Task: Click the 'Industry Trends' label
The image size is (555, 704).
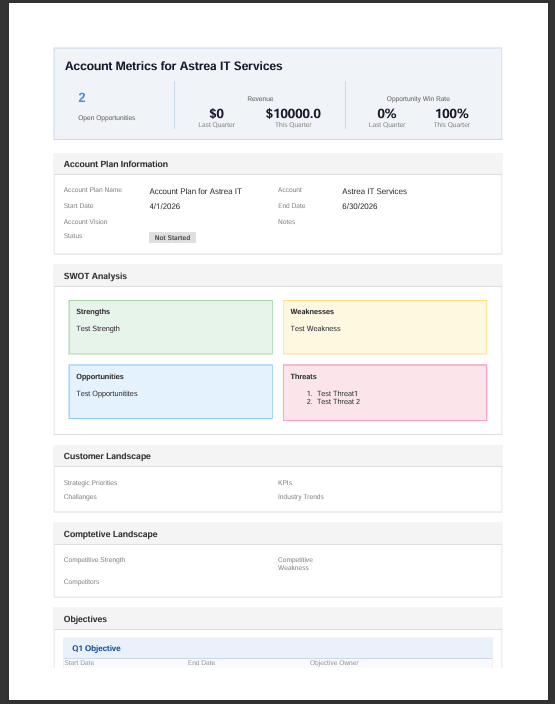Action: pyautogui.click(x=300, y=497)
